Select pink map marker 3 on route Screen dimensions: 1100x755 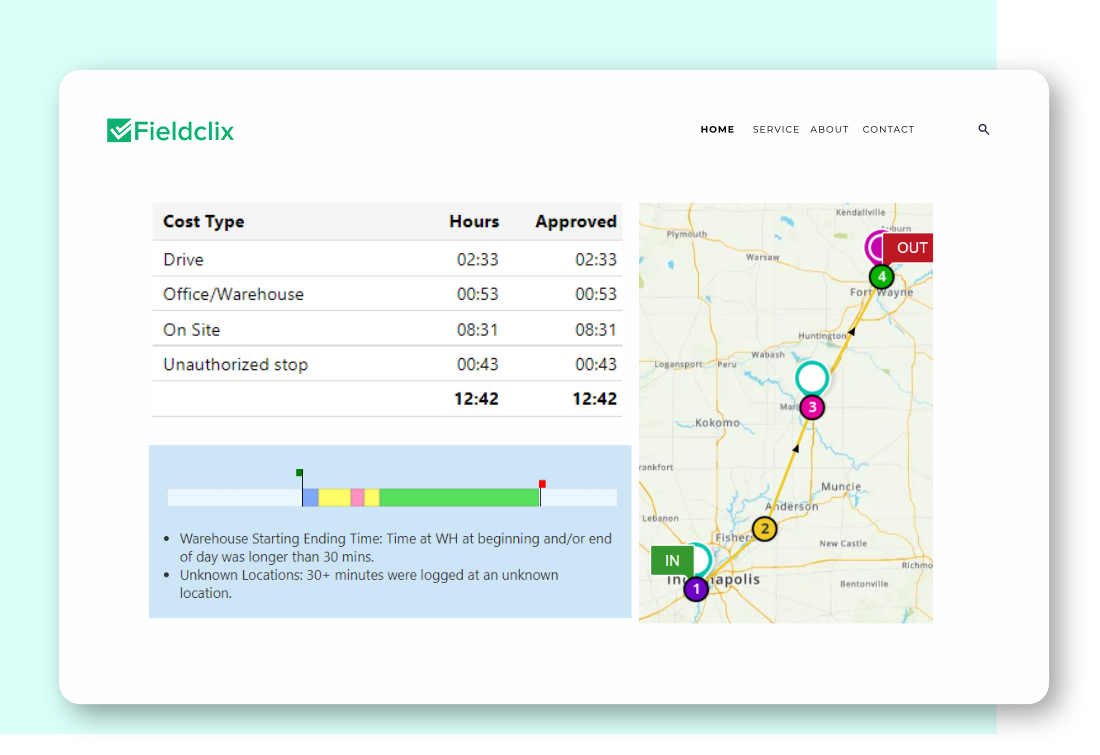point(812,407)
